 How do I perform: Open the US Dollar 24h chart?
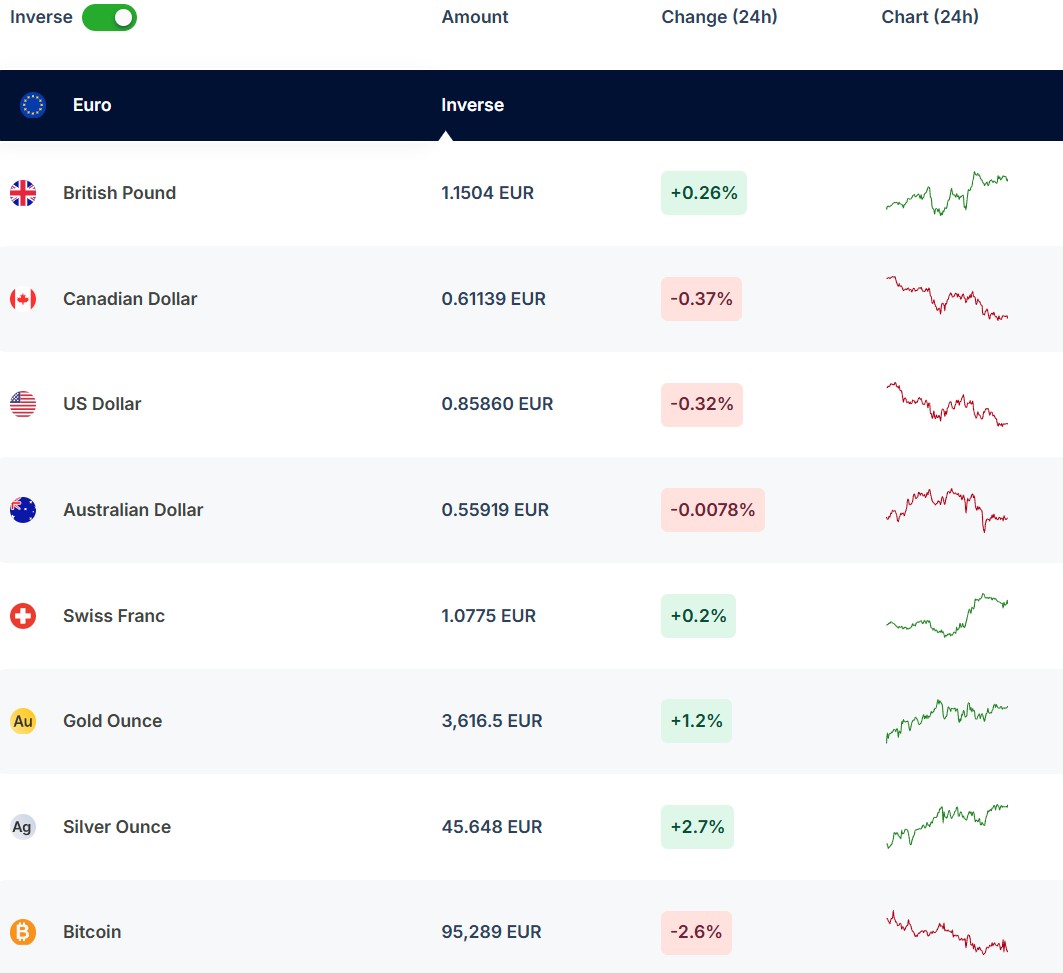tap(946, 404)
